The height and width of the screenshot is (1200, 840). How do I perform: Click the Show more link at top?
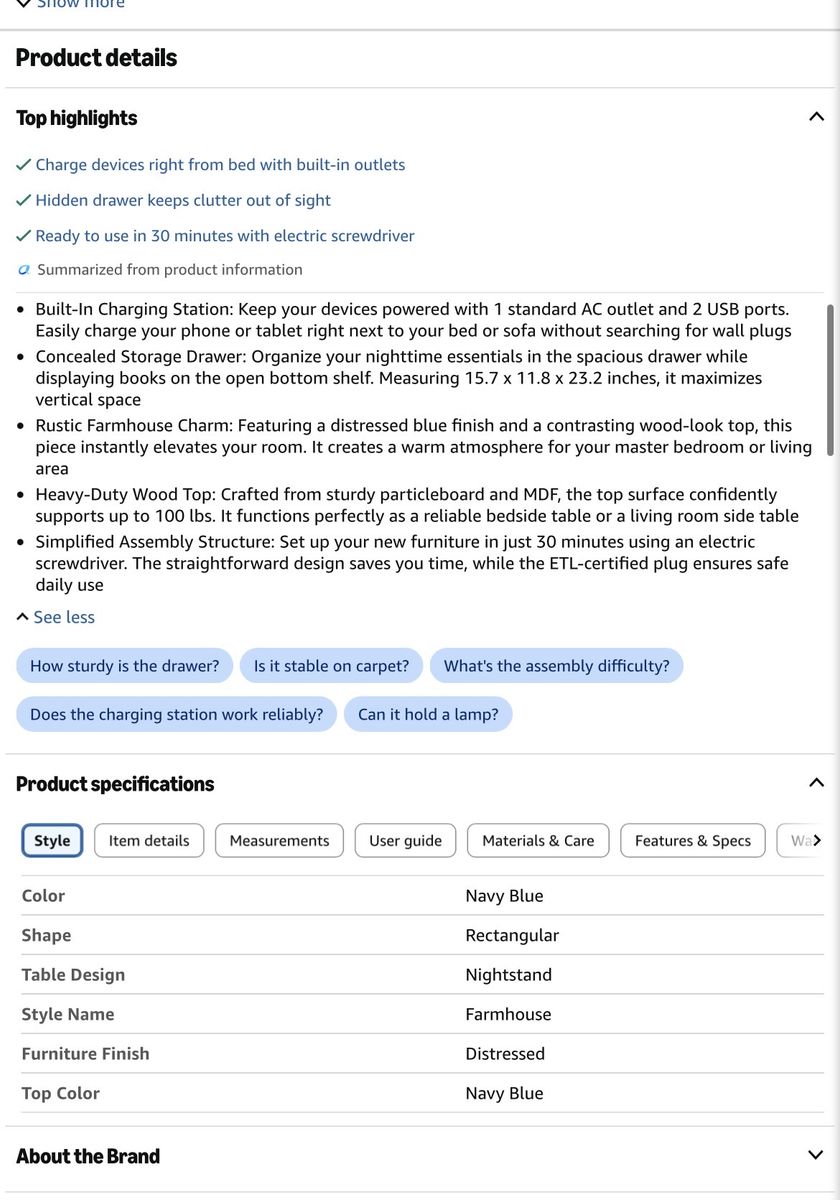coord(70,4)
